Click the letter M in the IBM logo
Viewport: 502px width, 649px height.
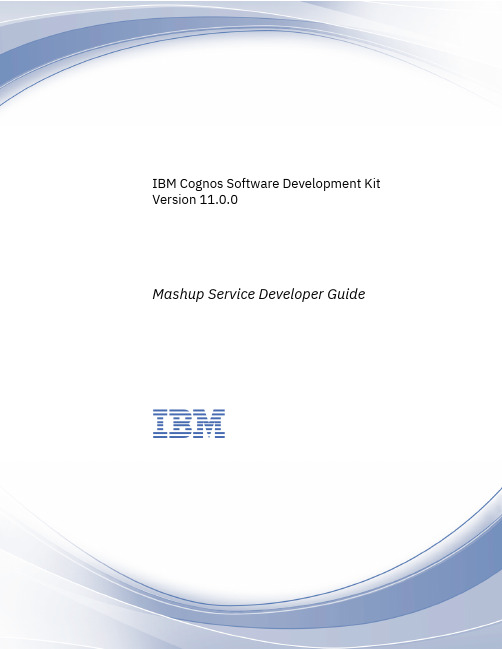click(x=211, y=423)
